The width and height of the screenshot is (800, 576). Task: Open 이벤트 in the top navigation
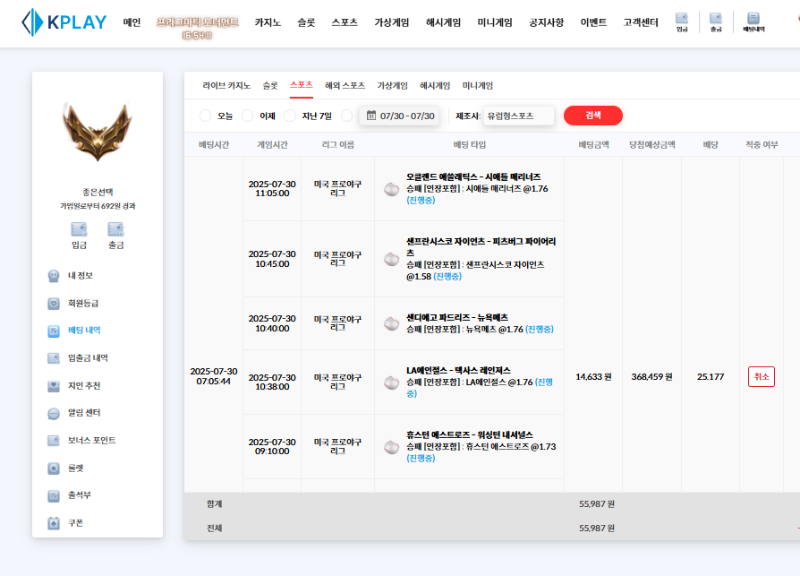(593, 22)
